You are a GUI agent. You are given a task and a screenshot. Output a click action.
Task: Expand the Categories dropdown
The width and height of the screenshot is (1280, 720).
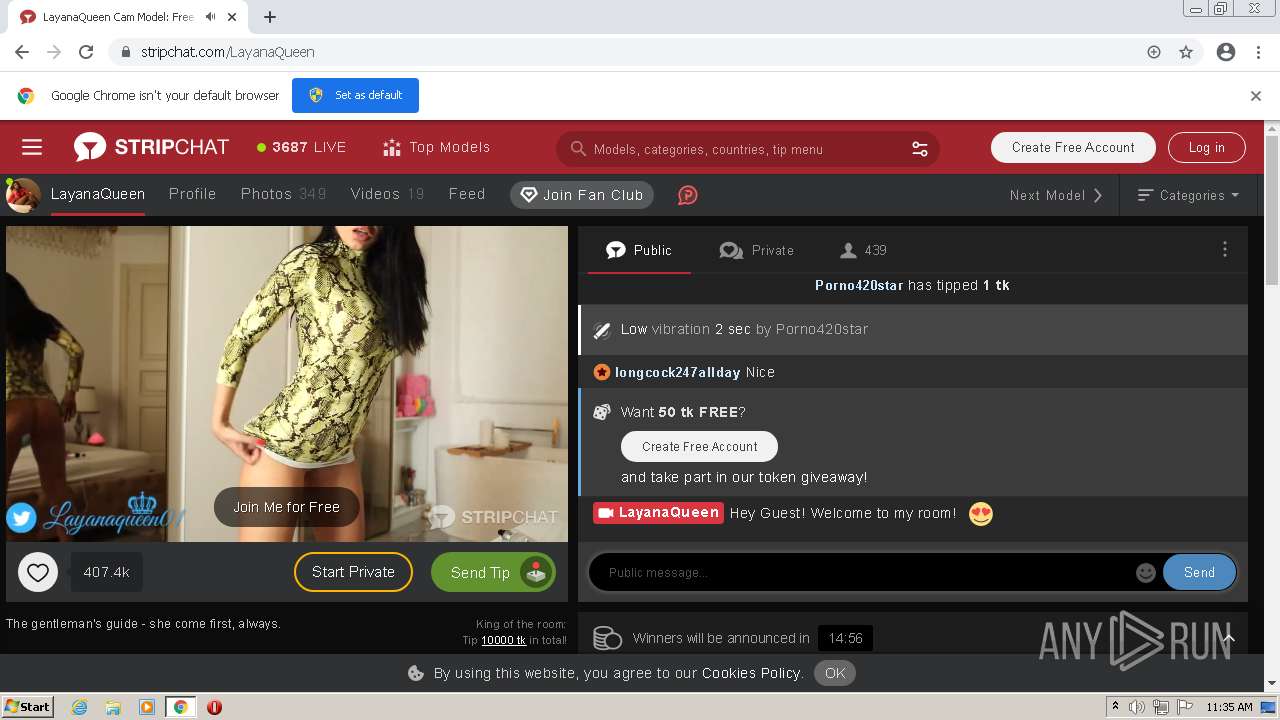(1188, 195)
